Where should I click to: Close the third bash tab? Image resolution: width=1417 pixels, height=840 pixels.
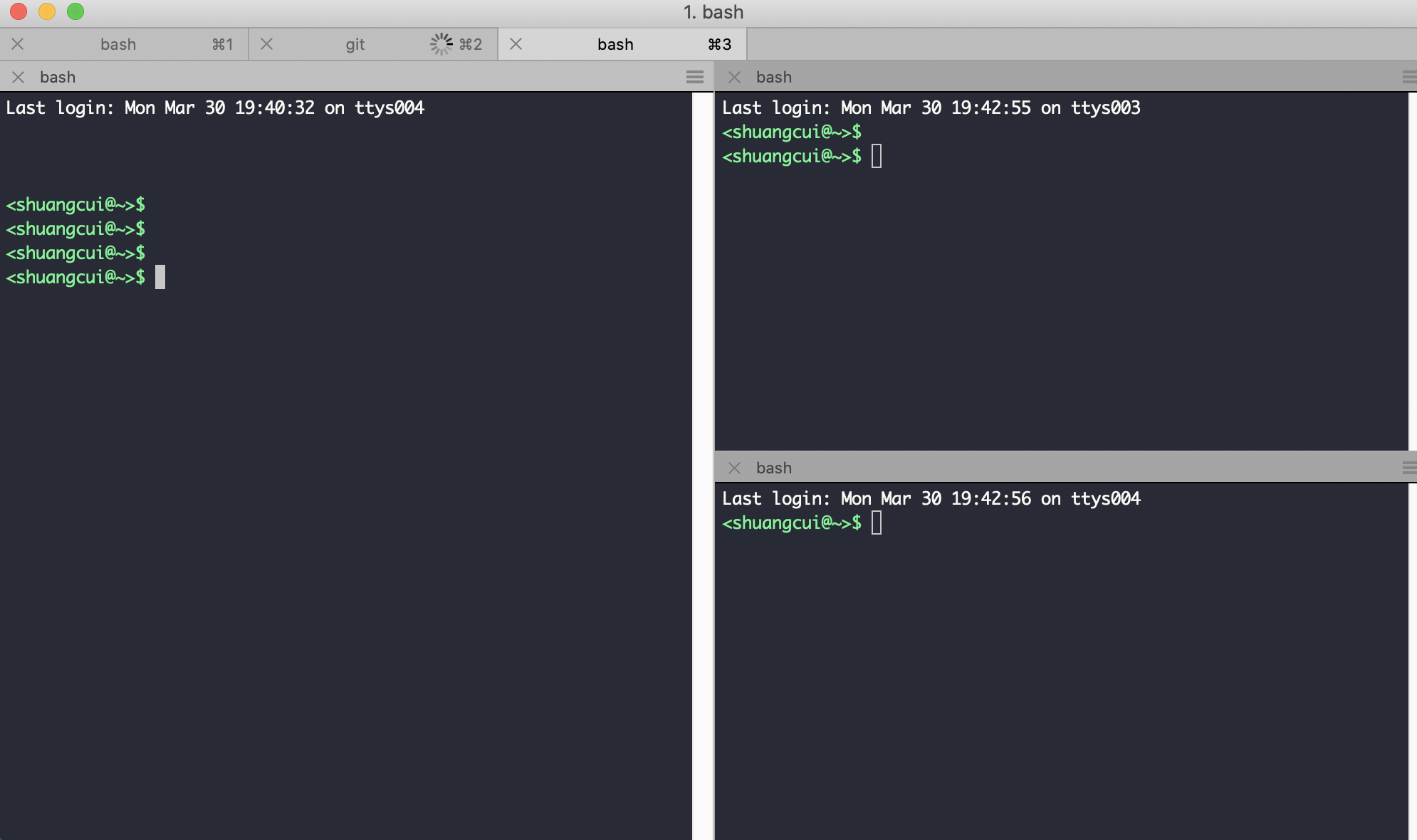click(x=516, y=44)
